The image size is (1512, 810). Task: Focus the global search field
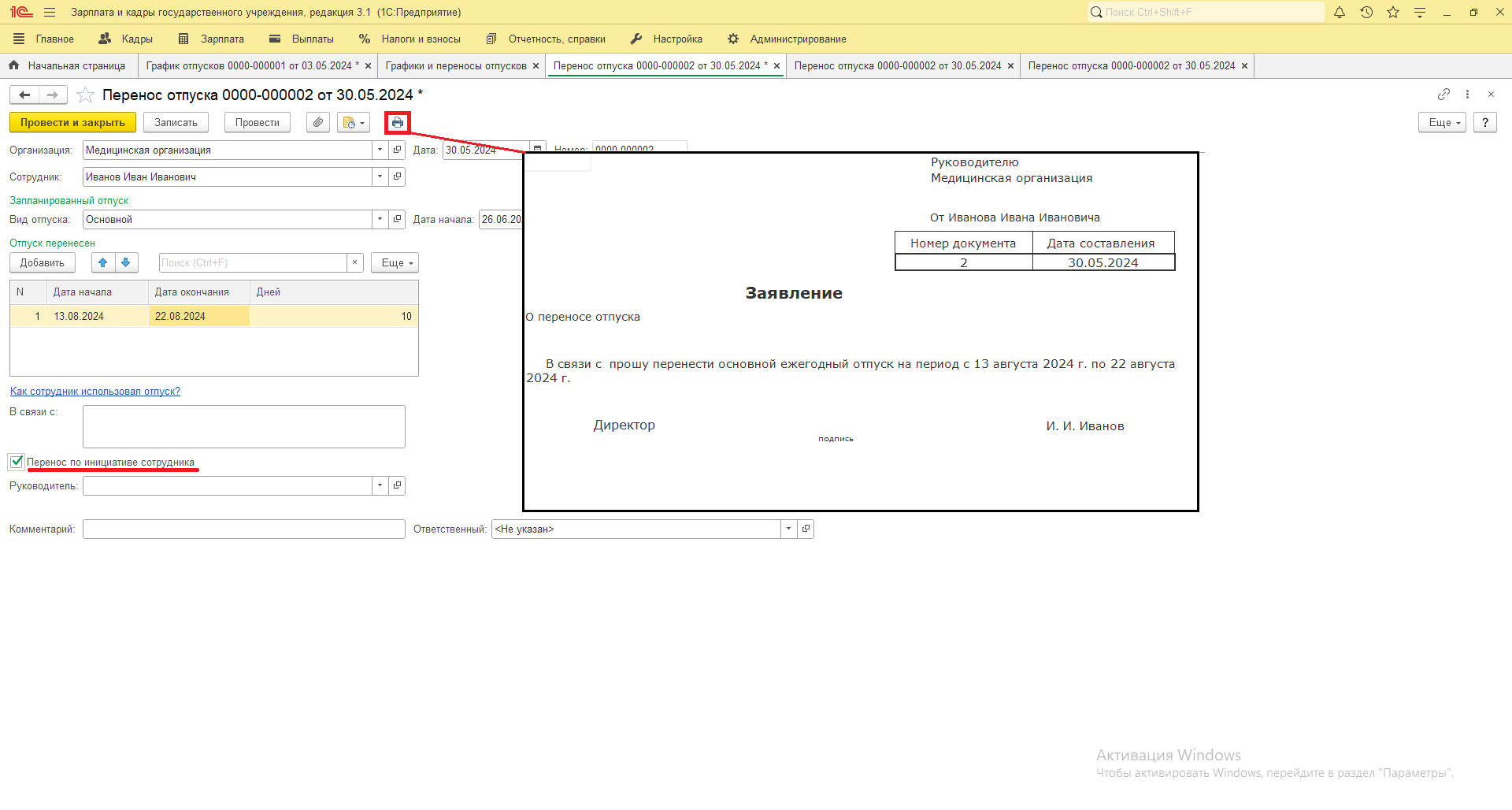coord(1206,13)
